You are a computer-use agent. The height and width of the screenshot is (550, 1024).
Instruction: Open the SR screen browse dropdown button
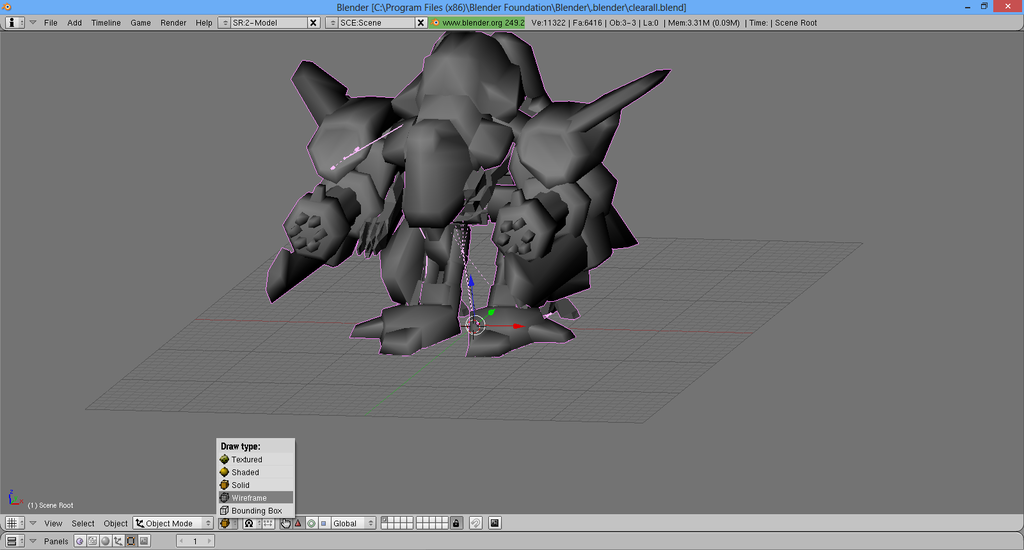[x=225, y=23]
